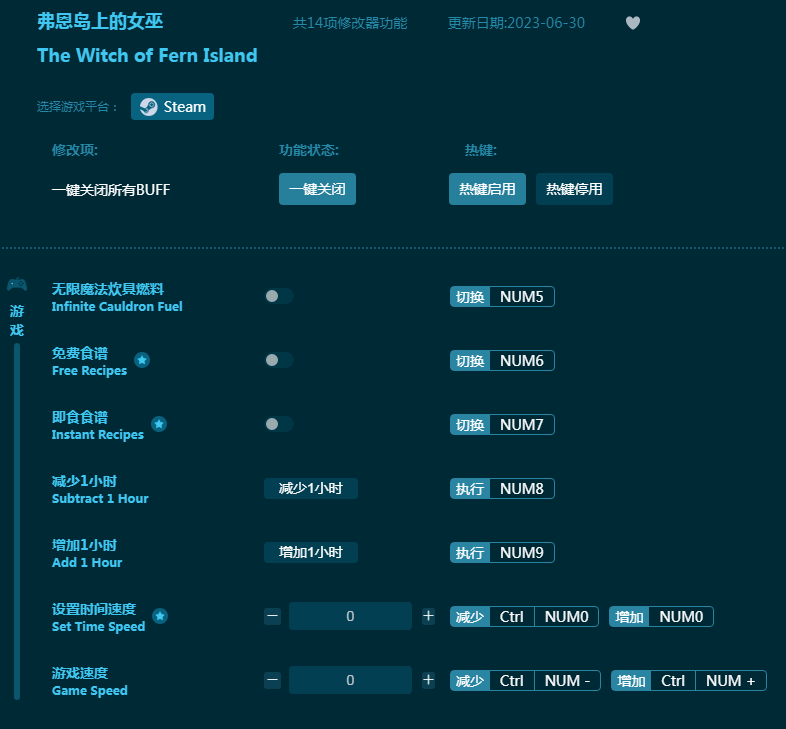Viewport: 786px width, 729px height.
Task: Click the 共14项修改器功能 text
Action: [350, 23]
